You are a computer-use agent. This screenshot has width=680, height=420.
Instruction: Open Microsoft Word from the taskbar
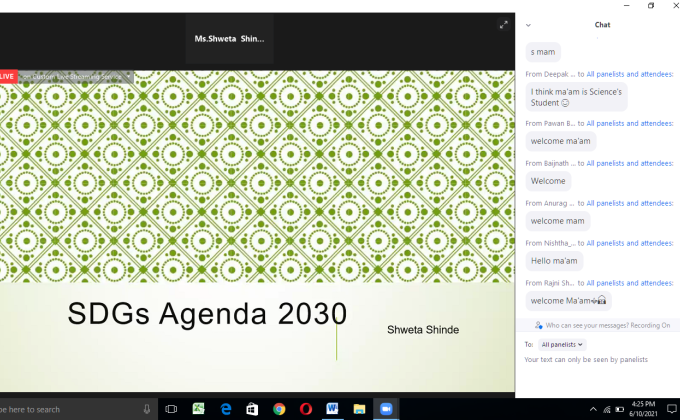click(x=332, y=408)
